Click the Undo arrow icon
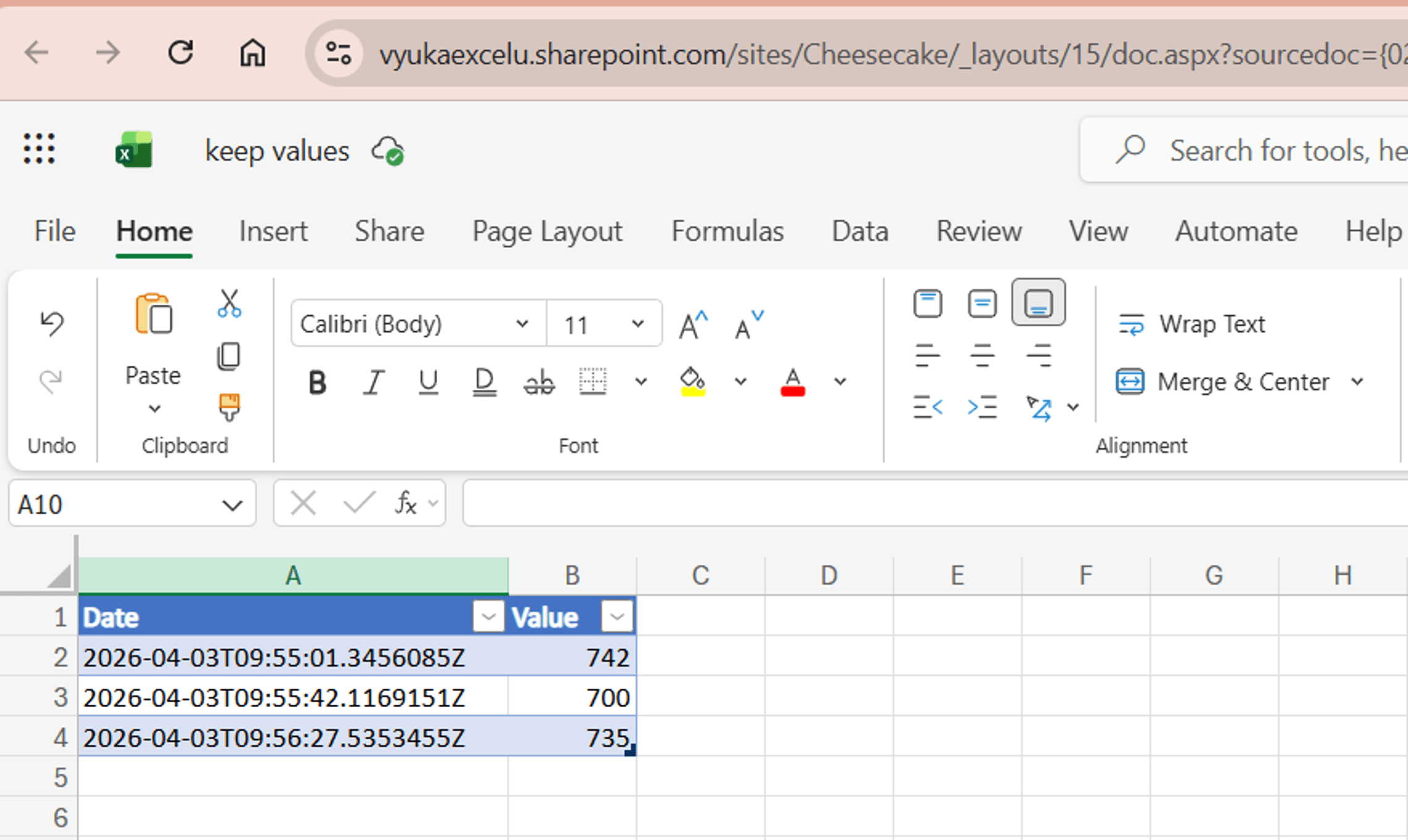 tap(51, 323)
